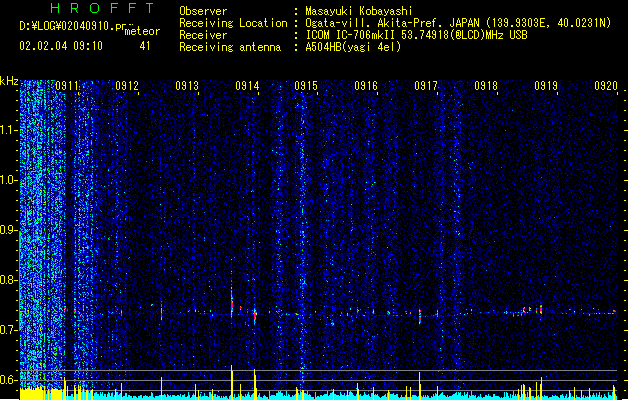629x400 pixels.
Task: Click the 0917 time marker
Action: coord(426,86)
